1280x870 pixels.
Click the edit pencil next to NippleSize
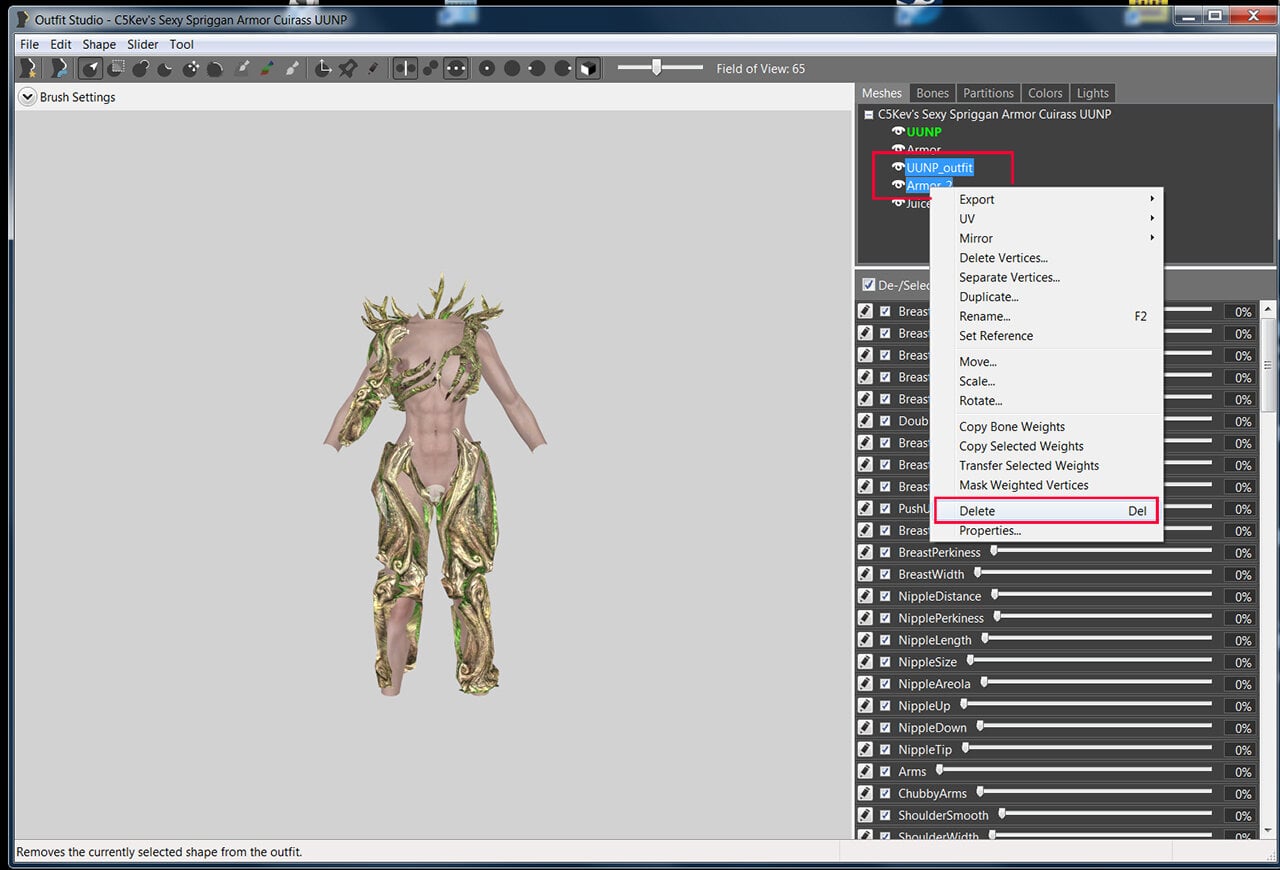click(866, 662)
